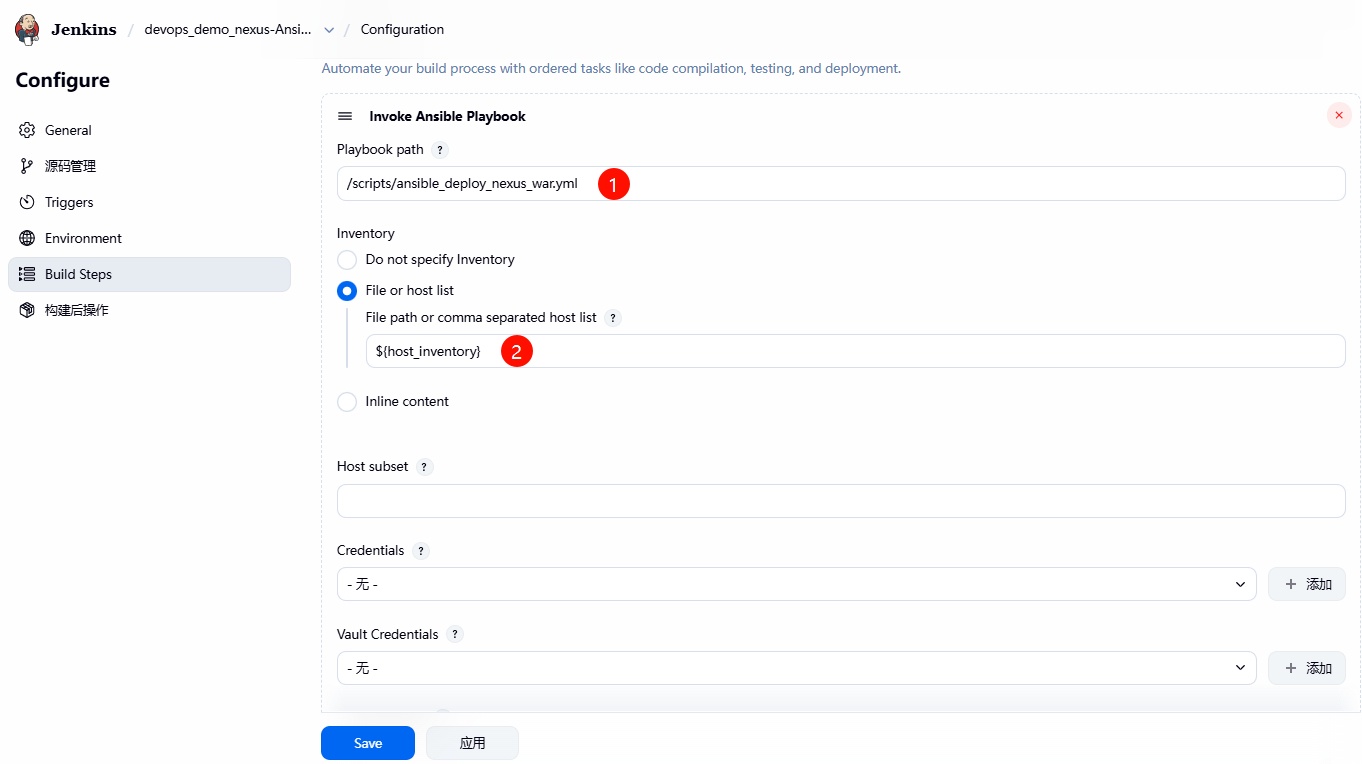Select Do not specify Inventory option

click(x=347, y=260)
